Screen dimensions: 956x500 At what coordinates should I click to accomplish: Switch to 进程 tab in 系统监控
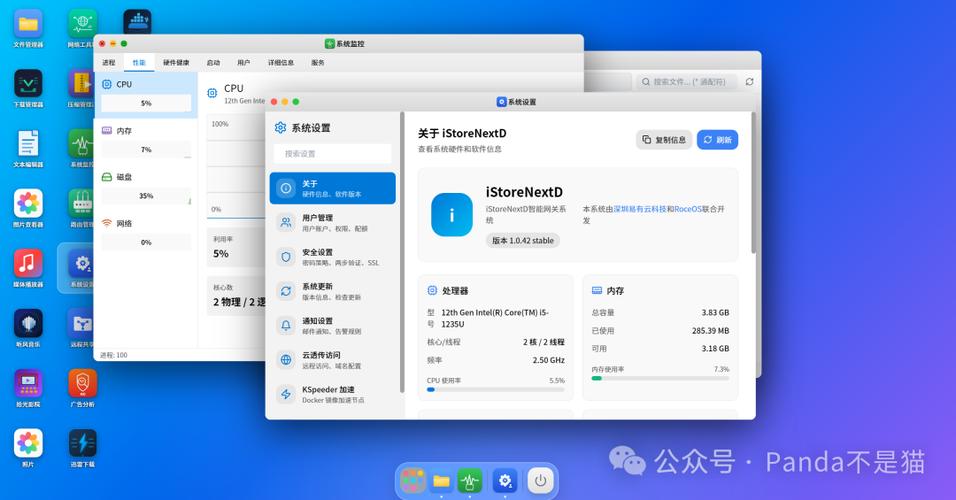coord(109,63)
